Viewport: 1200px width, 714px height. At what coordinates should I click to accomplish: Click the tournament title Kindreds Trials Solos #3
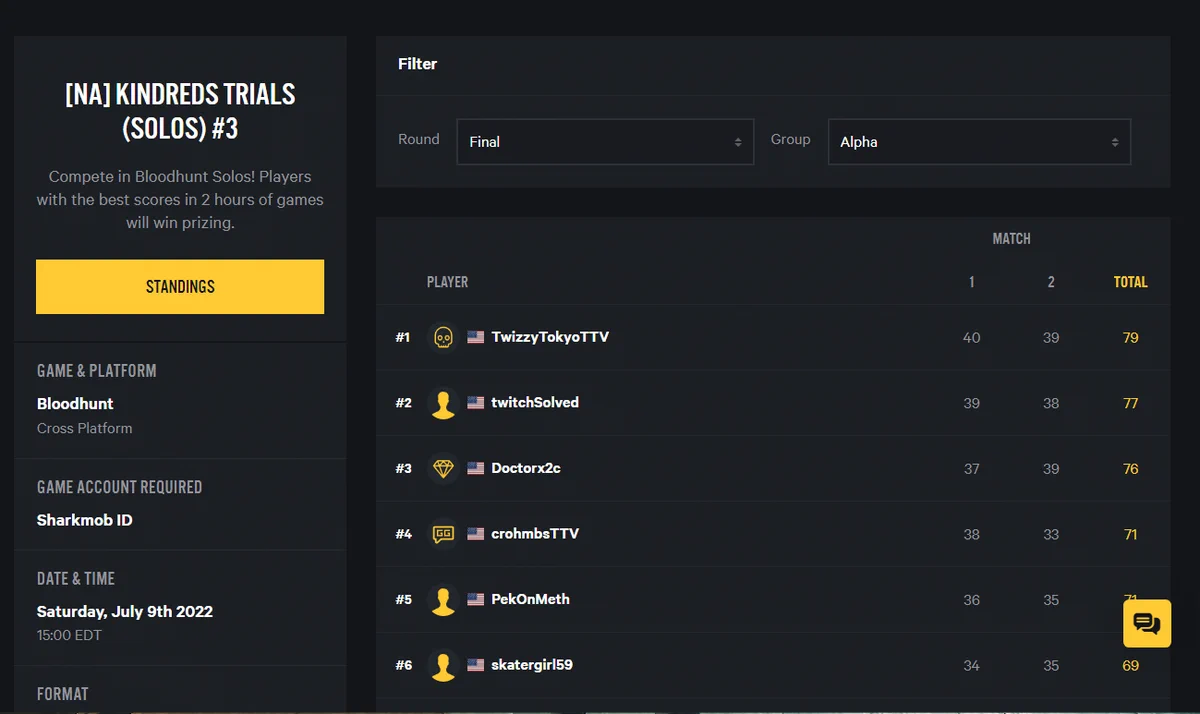[x=180, y=111]
